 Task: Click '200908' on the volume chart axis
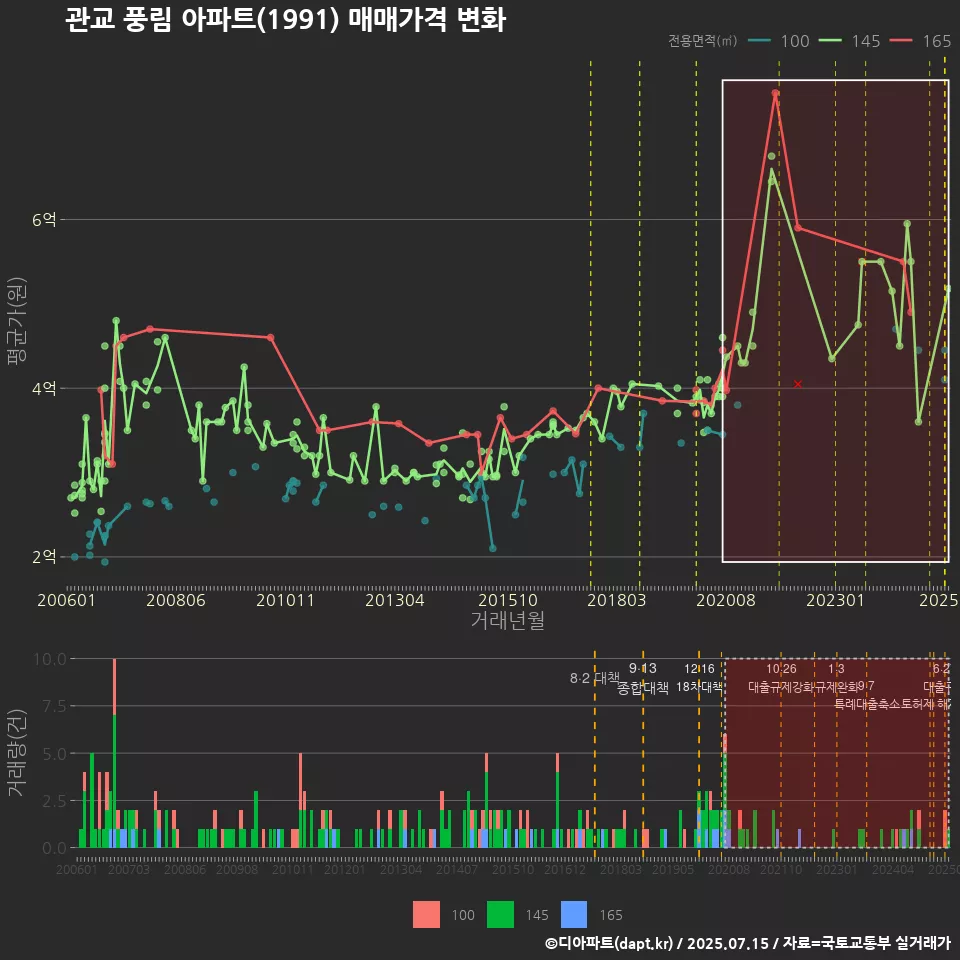237,869
